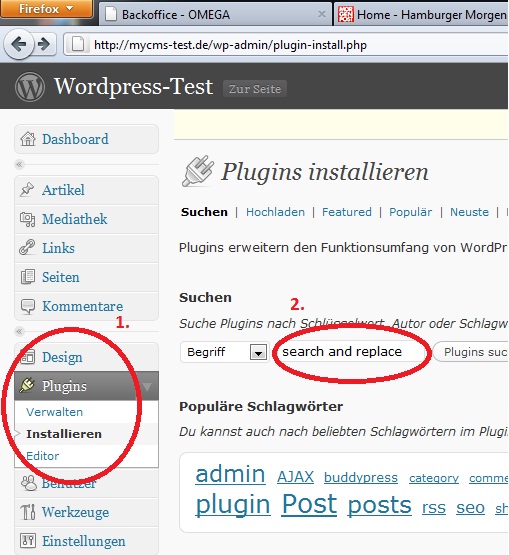Click the Links chain icon

coord(27,247)
